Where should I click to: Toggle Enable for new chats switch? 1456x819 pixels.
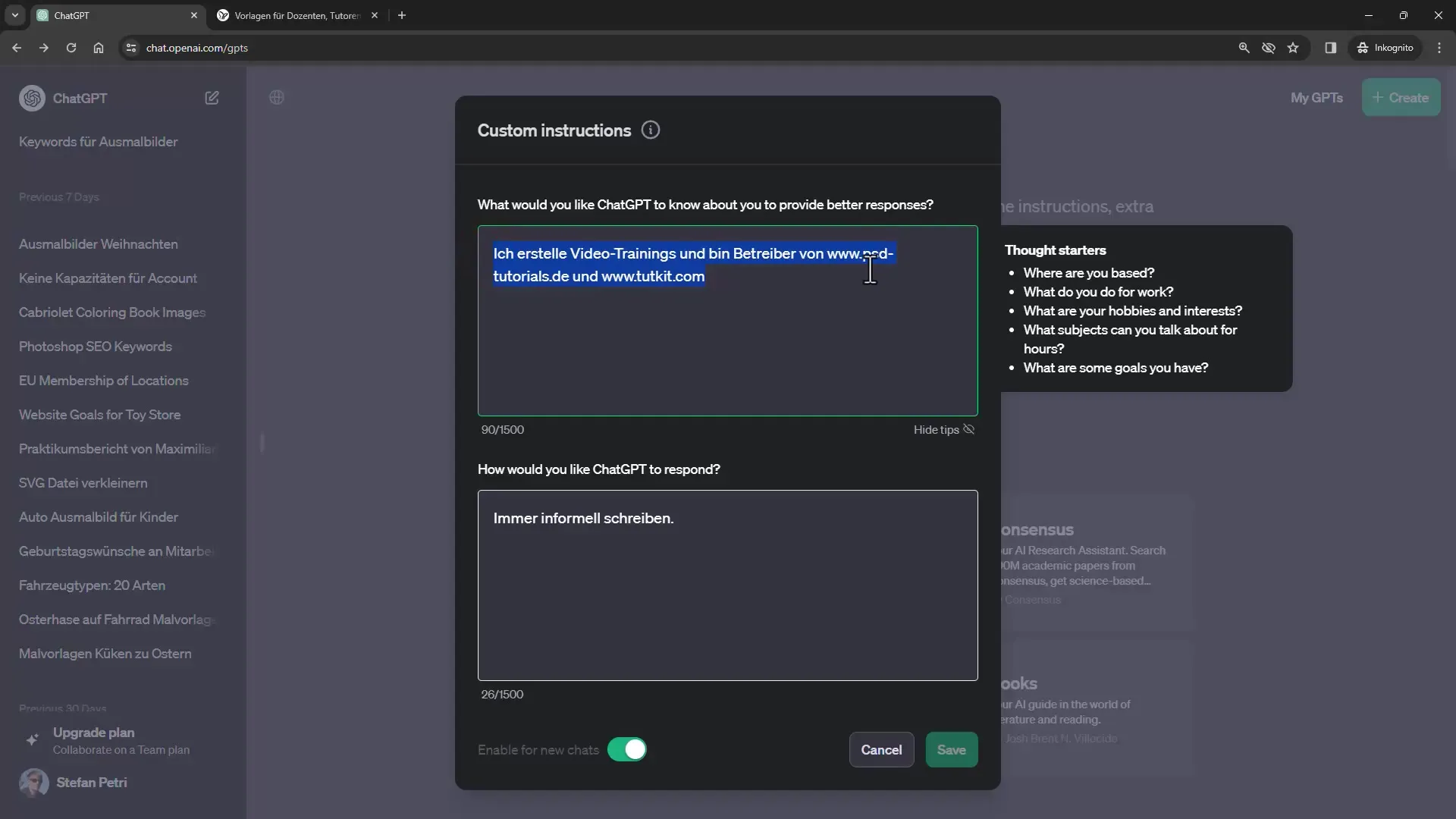tap(626, 749)
